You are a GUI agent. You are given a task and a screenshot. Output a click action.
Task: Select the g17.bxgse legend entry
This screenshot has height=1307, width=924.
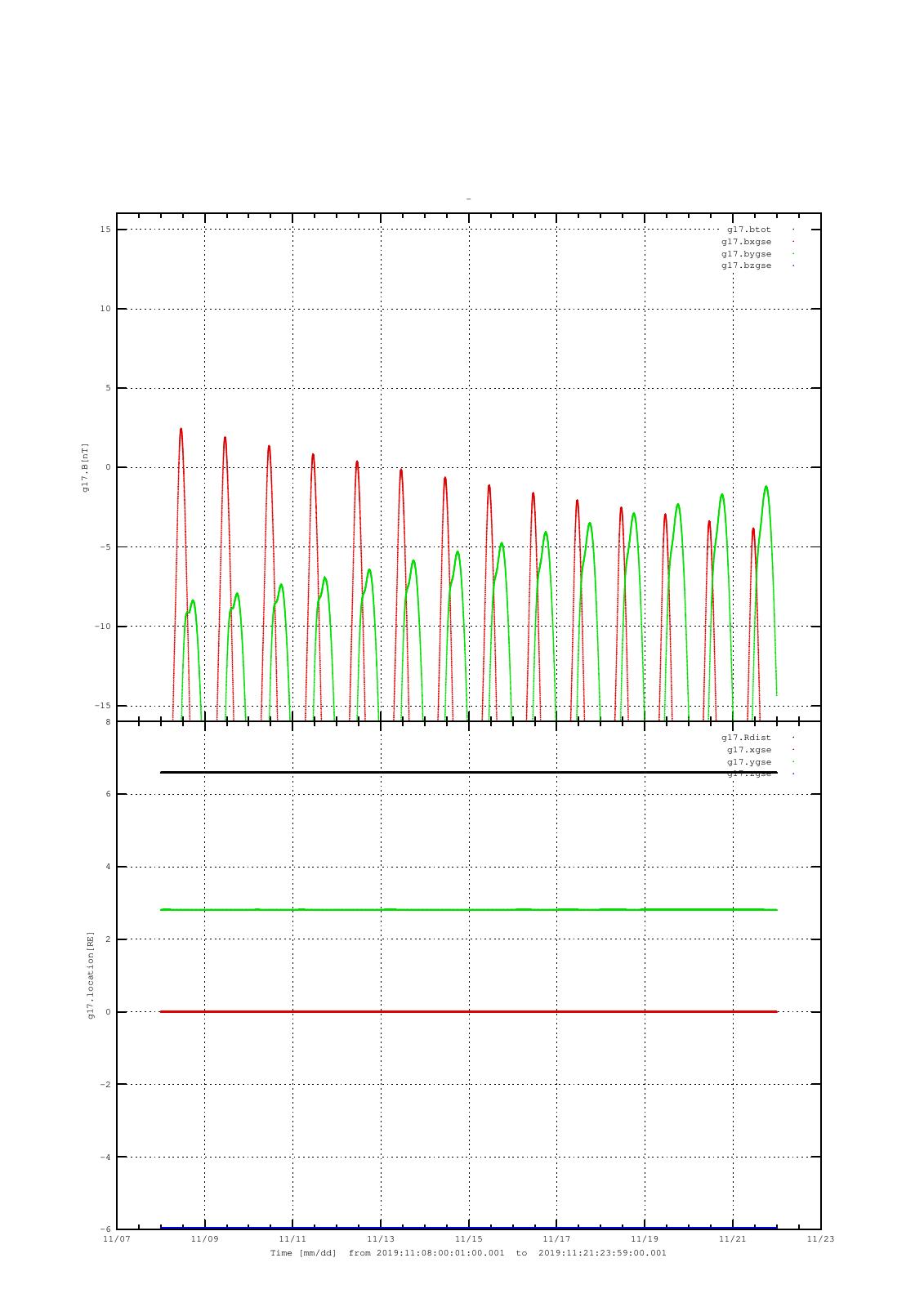[746, 242]
